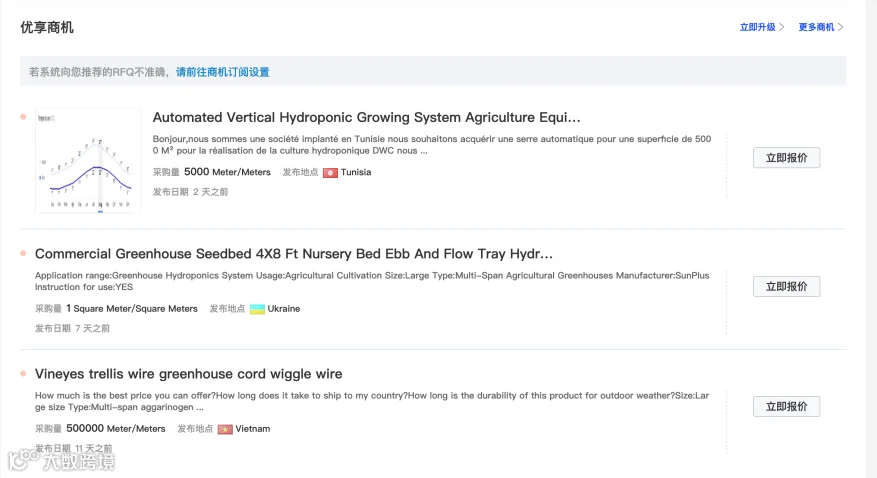Open the hydroponic listing chart thumbnail
877x478 pixels.
[88, 161]
